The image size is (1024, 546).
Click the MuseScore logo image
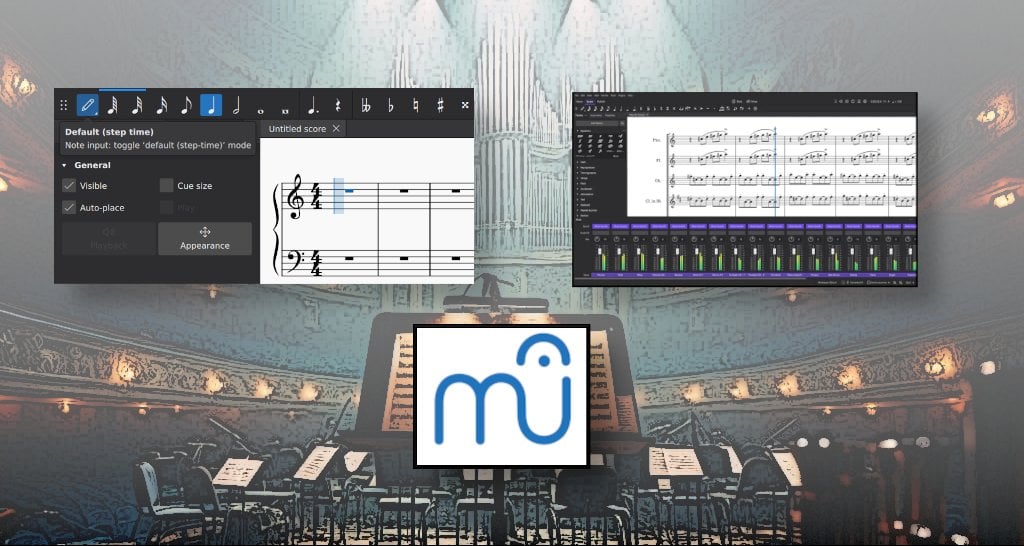pyautogui.click(x=502, y=396)
